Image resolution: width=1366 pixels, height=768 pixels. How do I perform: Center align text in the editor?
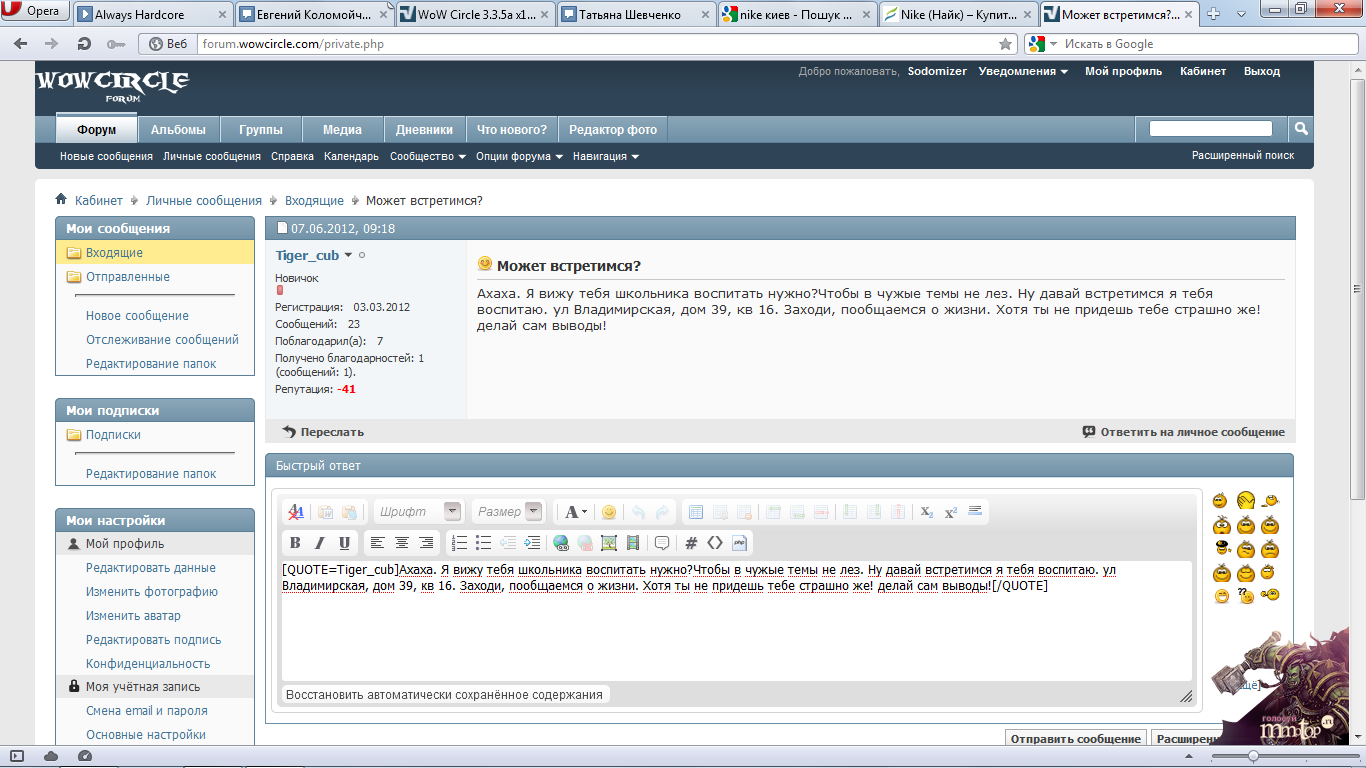pyautogui.click(x=402, y=543)
